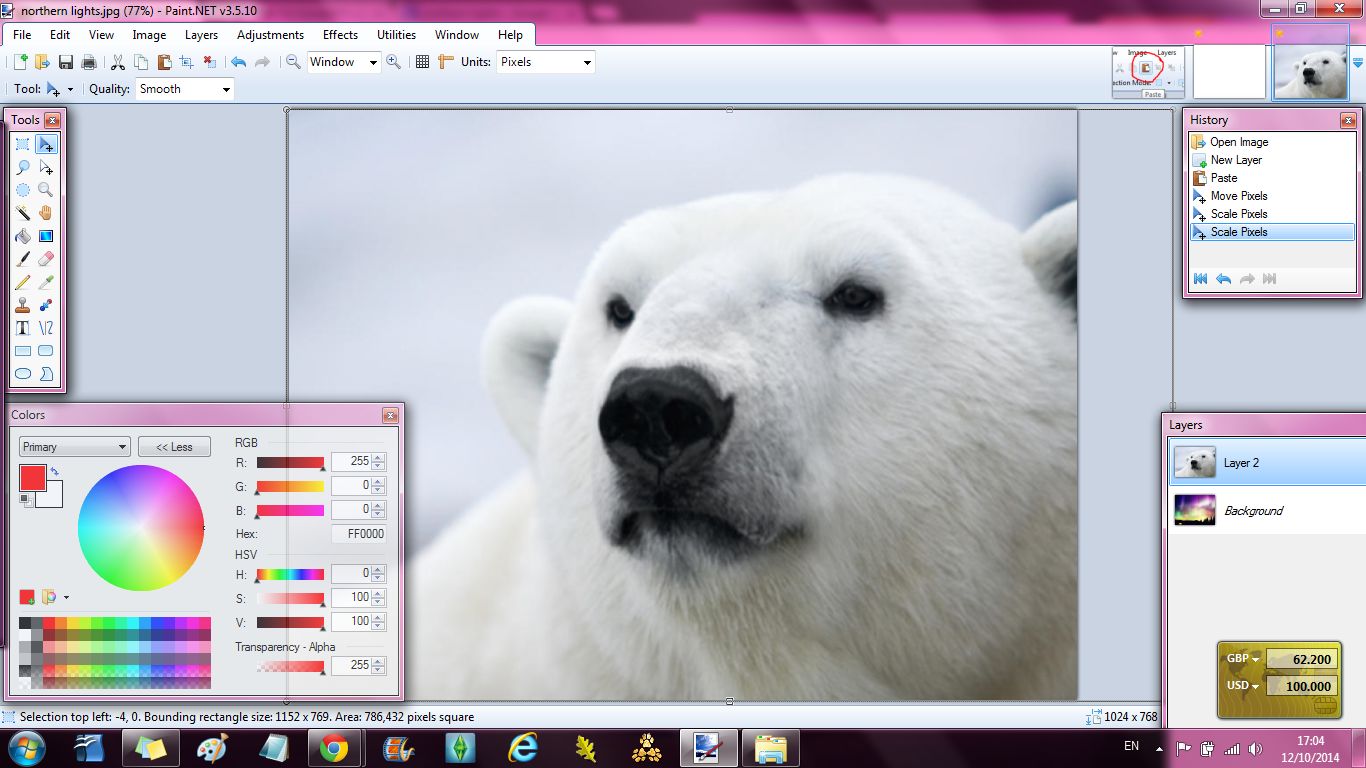The width and height of the screenshot is (1366, 768).
Task: Click the Open file toolbar icon
Action: [x=42, y=62]
